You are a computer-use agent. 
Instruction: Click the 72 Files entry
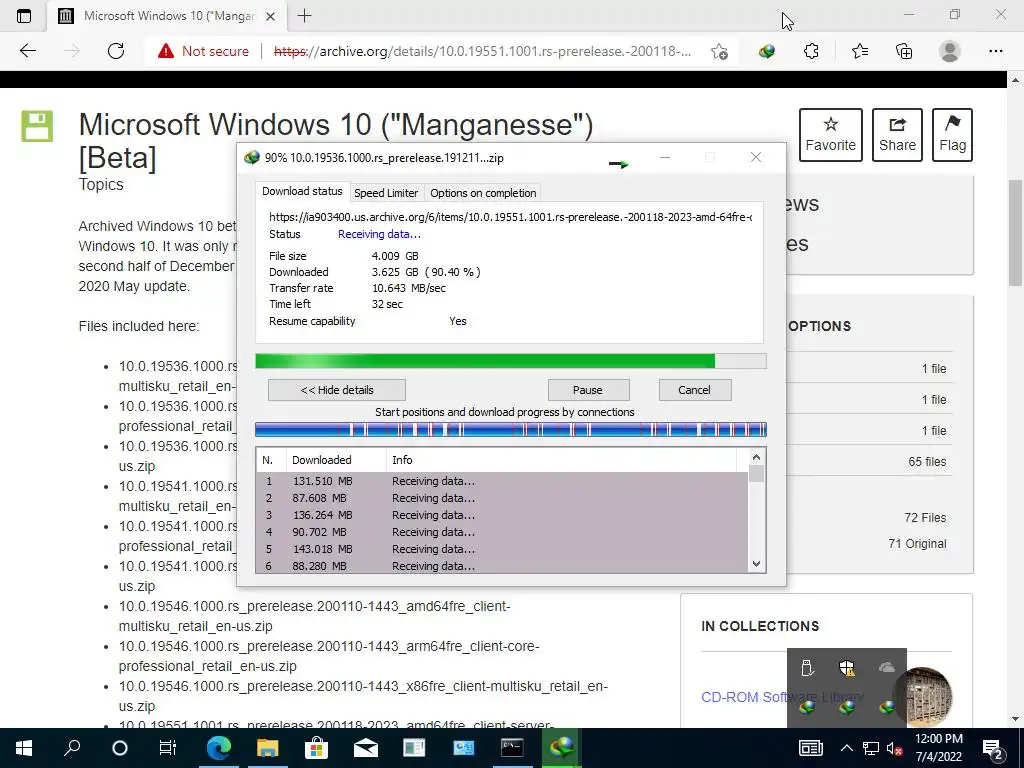pos(925,518)
